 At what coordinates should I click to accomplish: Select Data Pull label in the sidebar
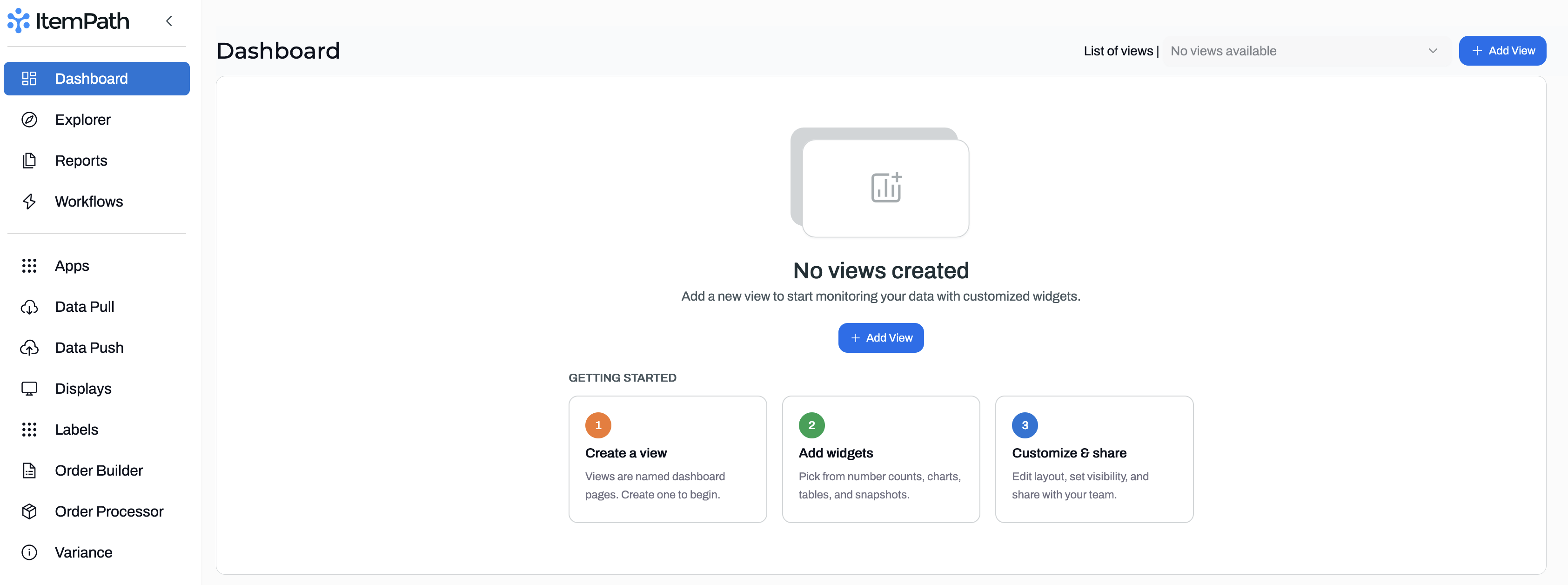click(x=85, y=307)
